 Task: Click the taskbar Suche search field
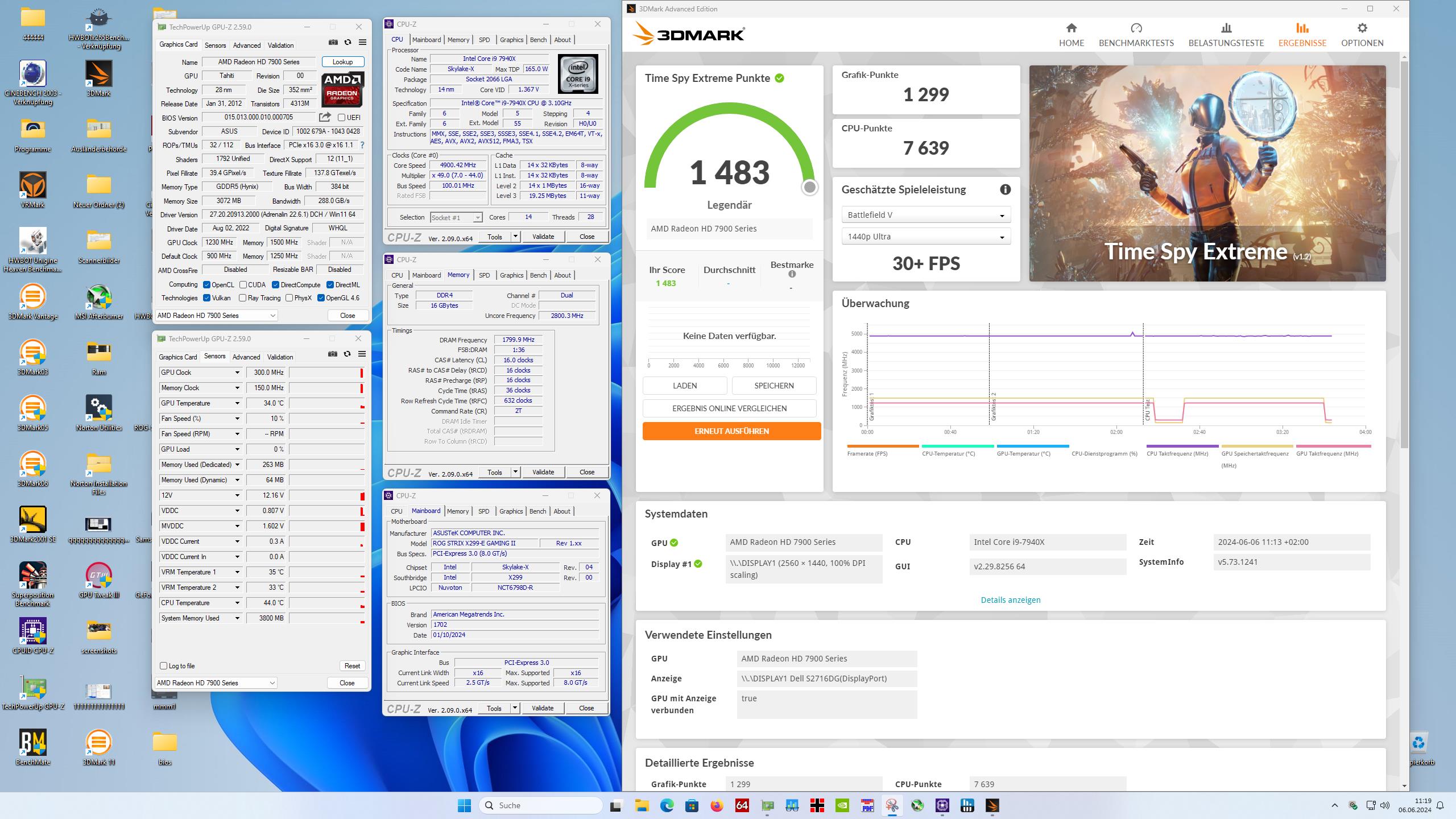pos(541,805)
